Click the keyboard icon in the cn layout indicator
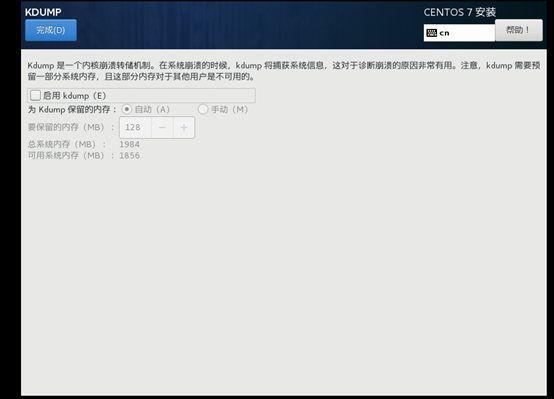554x399 pixels. tap(431, 33)
